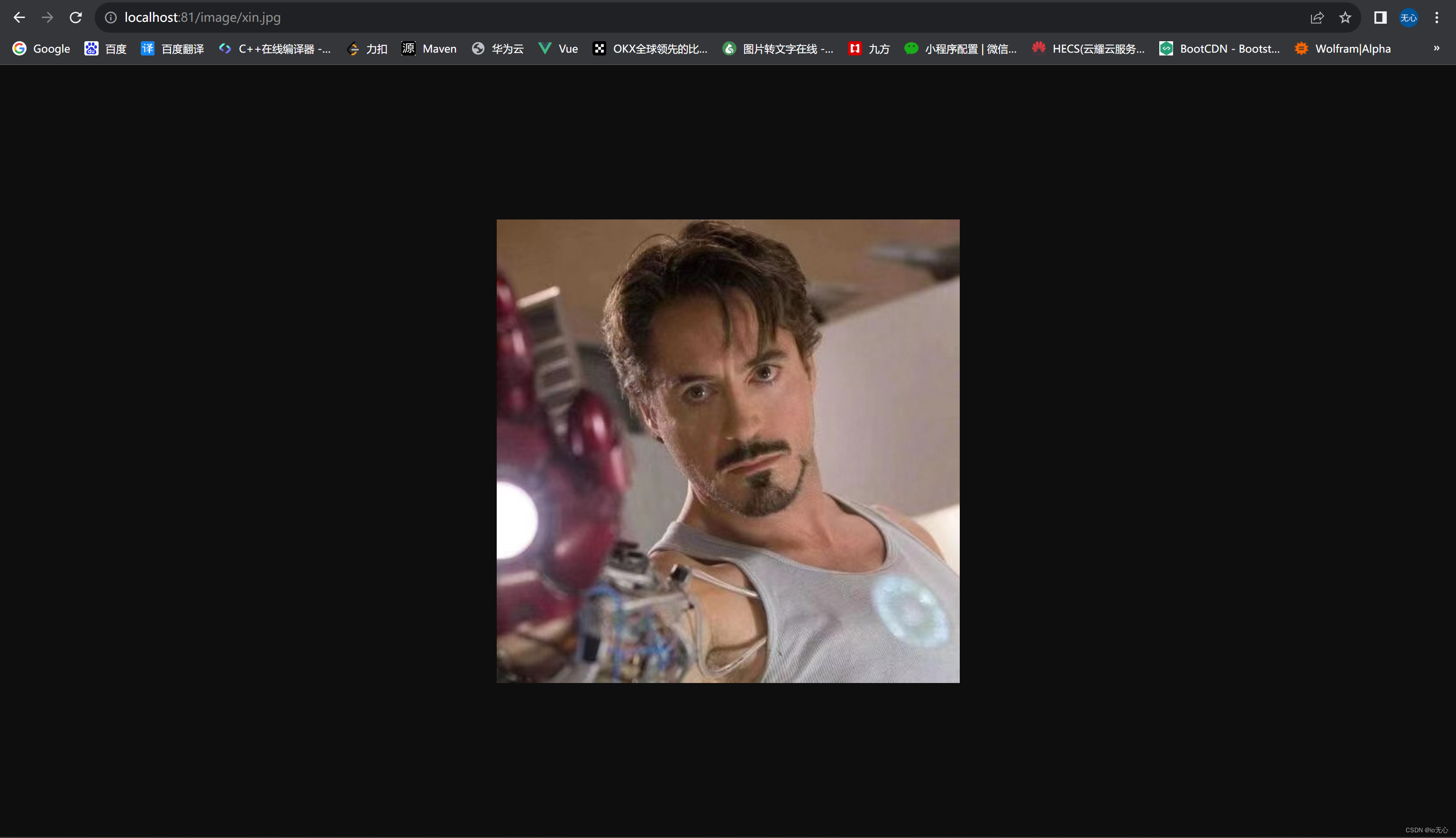Open the OKX全球领先的比 bookmark
Viewport: 1456px width, 838px height.
[650, 49]
